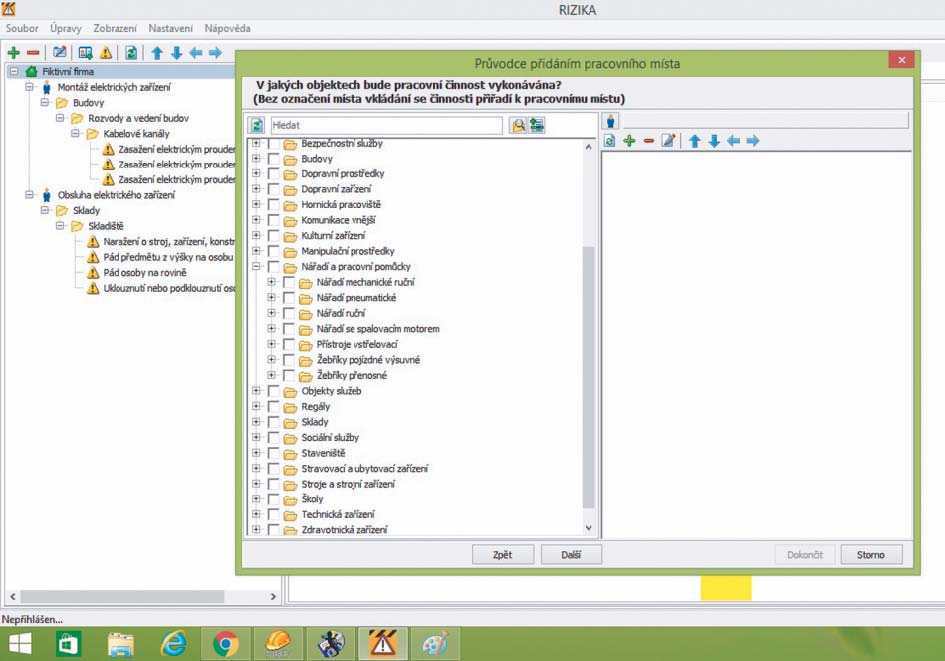Viewport: 945px width, 661px height.
Task: Click the Dokončit button
Action: click(805, 554)
